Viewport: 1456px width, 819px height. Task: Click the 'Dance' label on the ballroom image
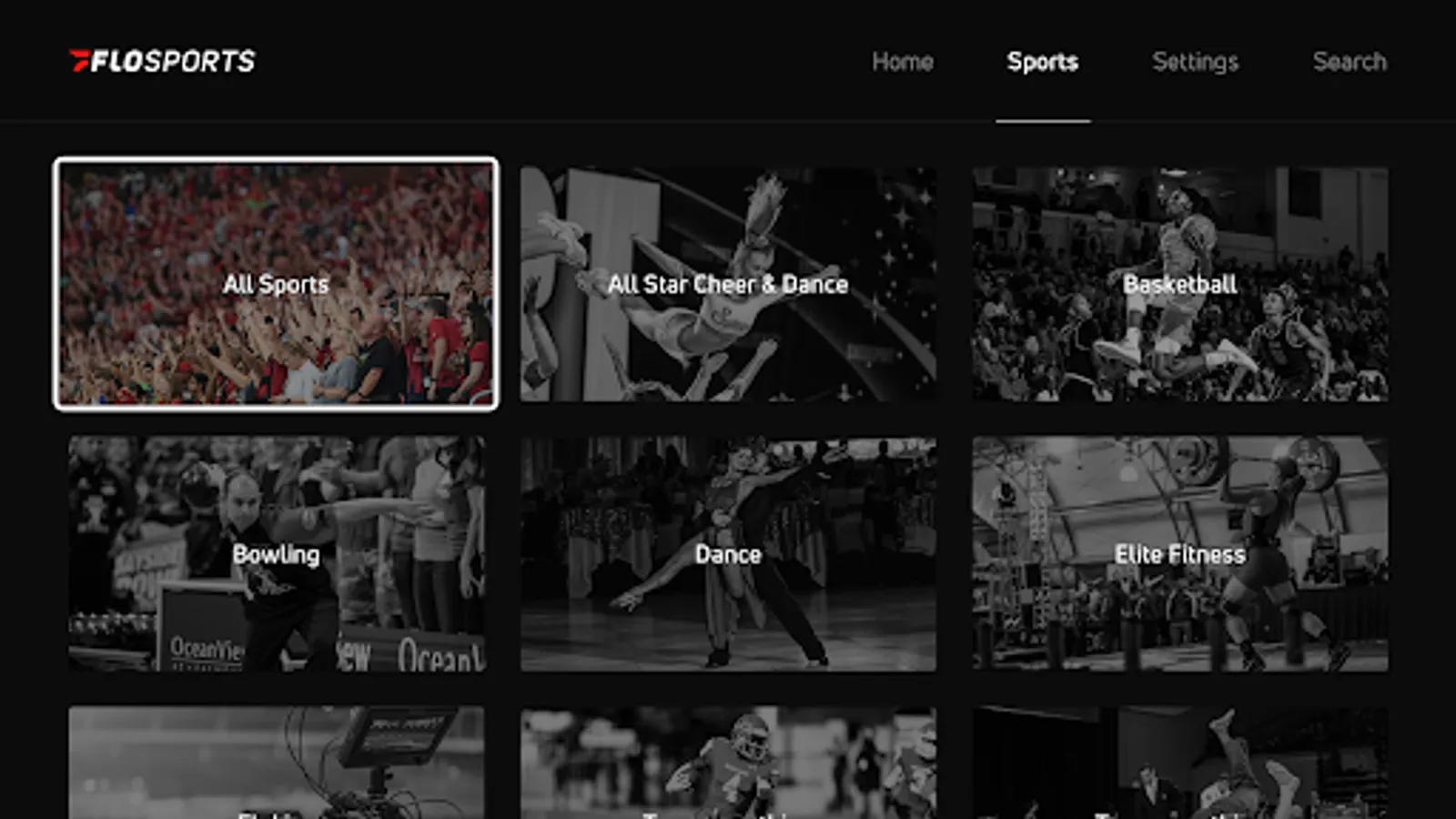(728, 554)
